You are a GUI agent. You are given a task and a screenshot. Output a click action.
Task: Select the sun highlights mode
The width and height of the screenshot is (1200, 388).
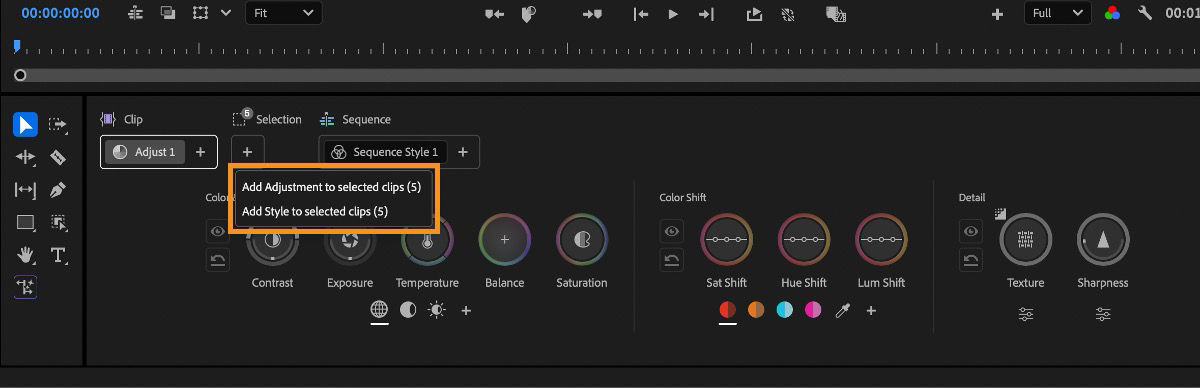[x=437, y=310]
